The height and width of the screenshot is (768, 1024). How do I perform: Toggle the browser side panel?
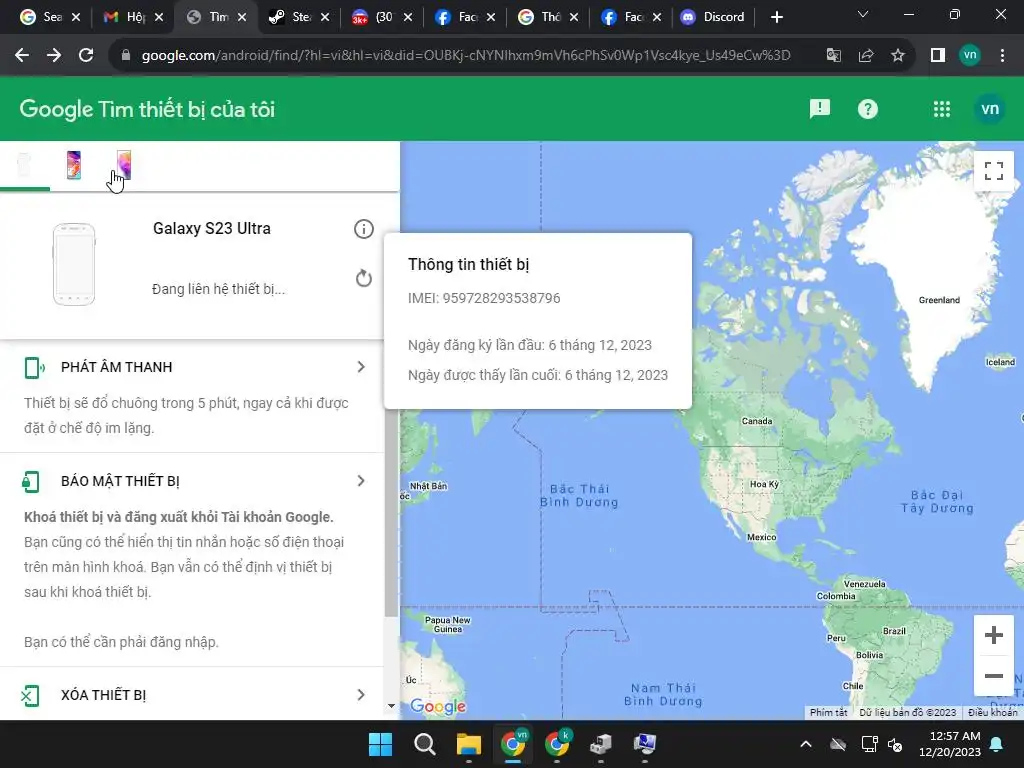pyautogui.click(x=938, y=56)
